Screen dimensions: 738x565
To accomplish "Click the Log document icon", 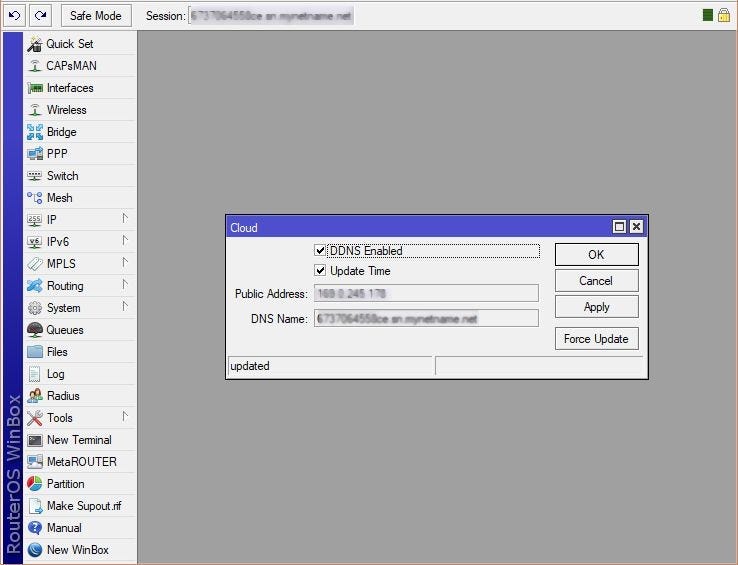I will click(x=35, y=374).
